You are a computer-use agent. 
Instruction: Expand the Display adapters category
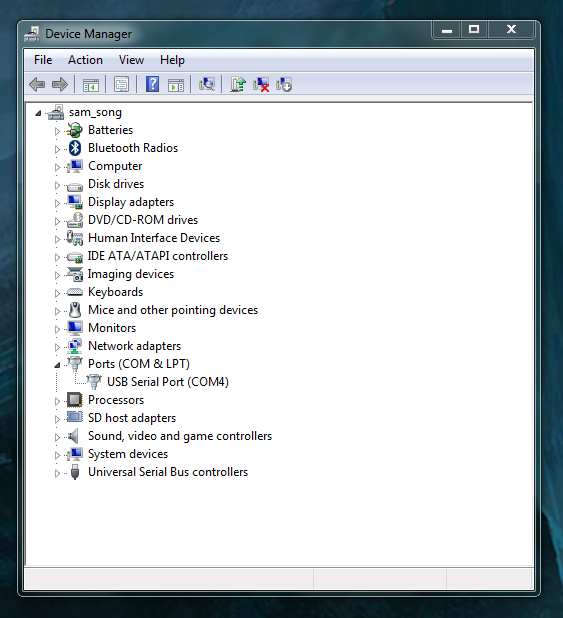[57, 203]
